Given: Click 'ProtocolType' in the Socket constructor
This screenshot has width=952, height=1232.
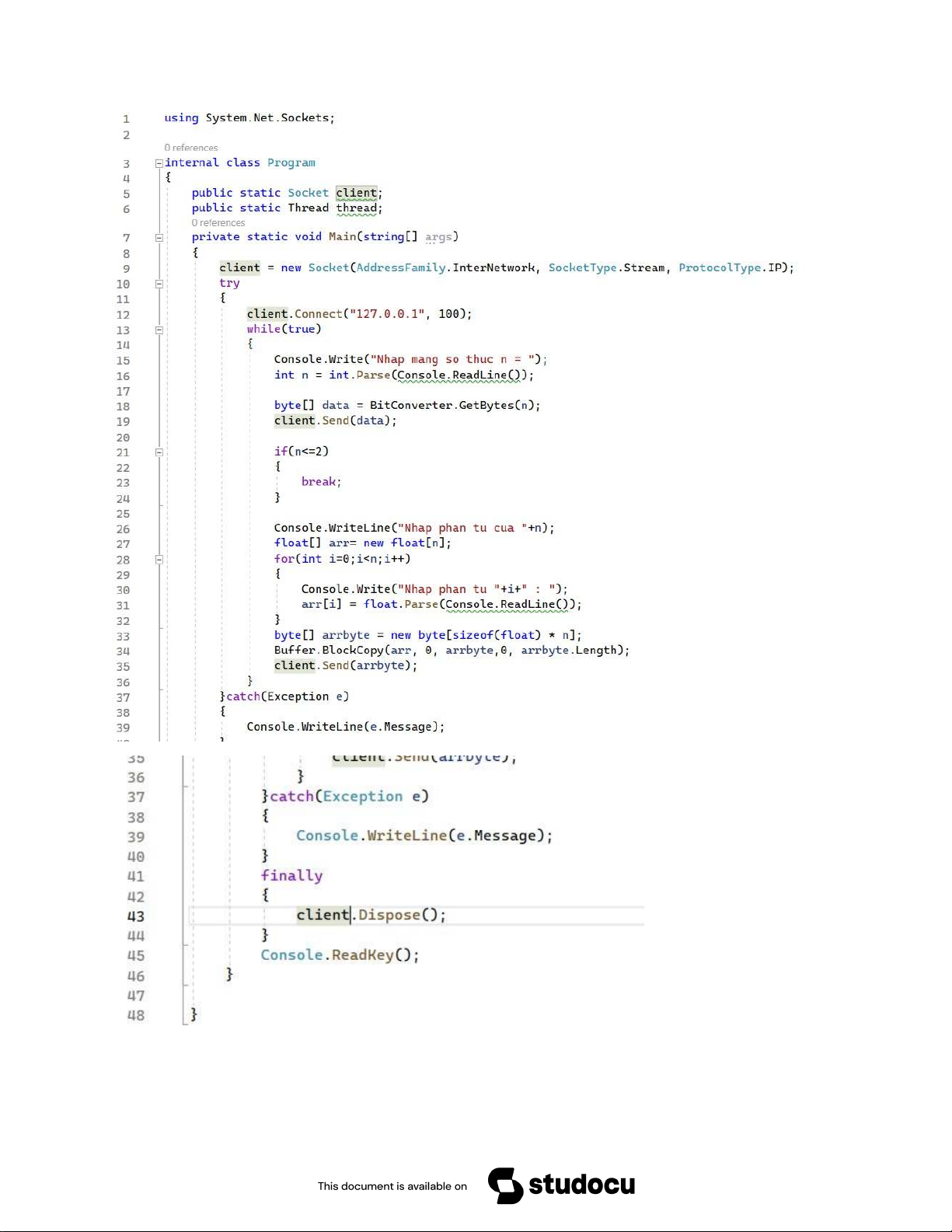Looking at the screenshot, I should point(720,268).
